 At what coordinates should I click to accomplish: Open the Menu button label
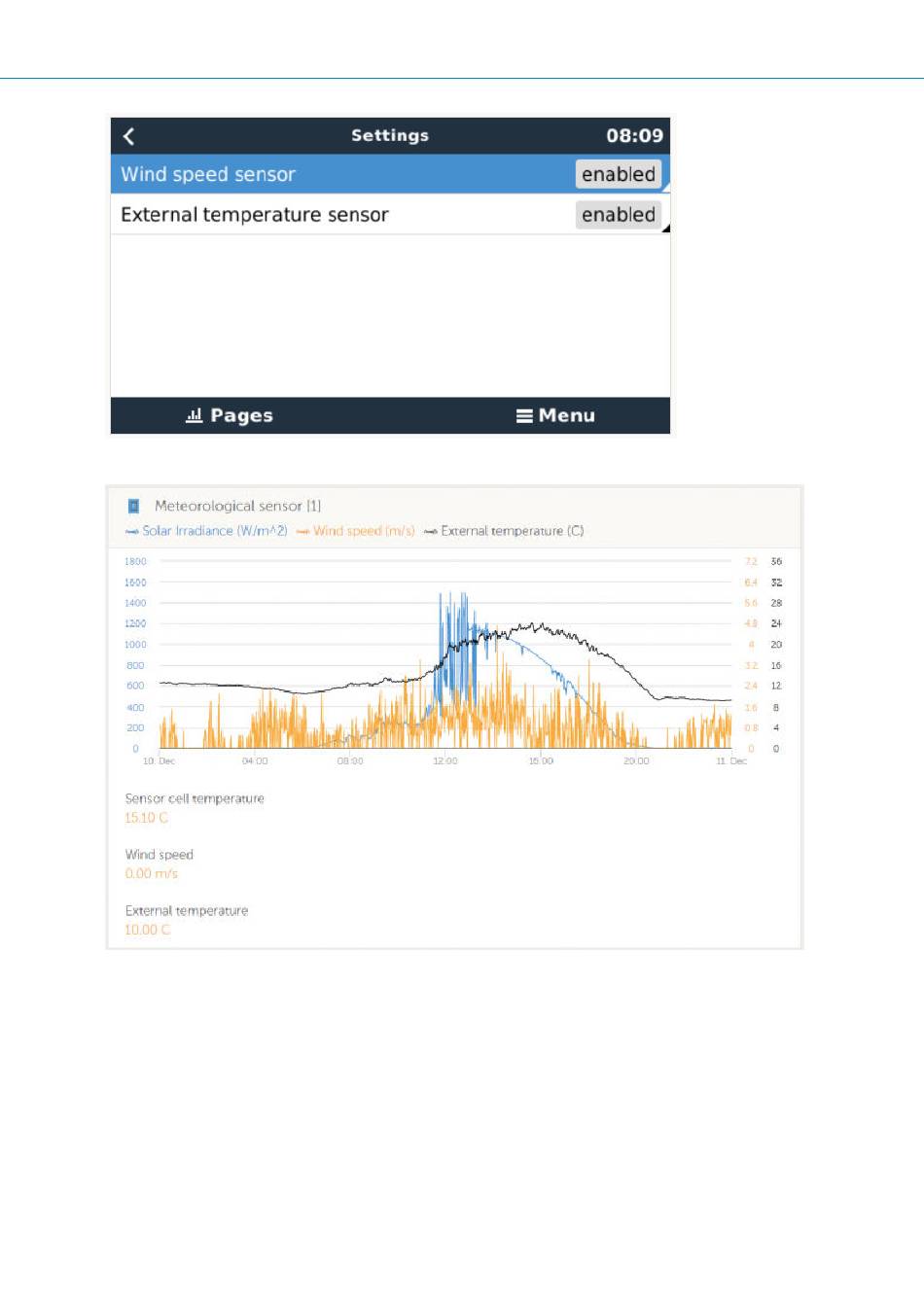click(x=567, y=415)
